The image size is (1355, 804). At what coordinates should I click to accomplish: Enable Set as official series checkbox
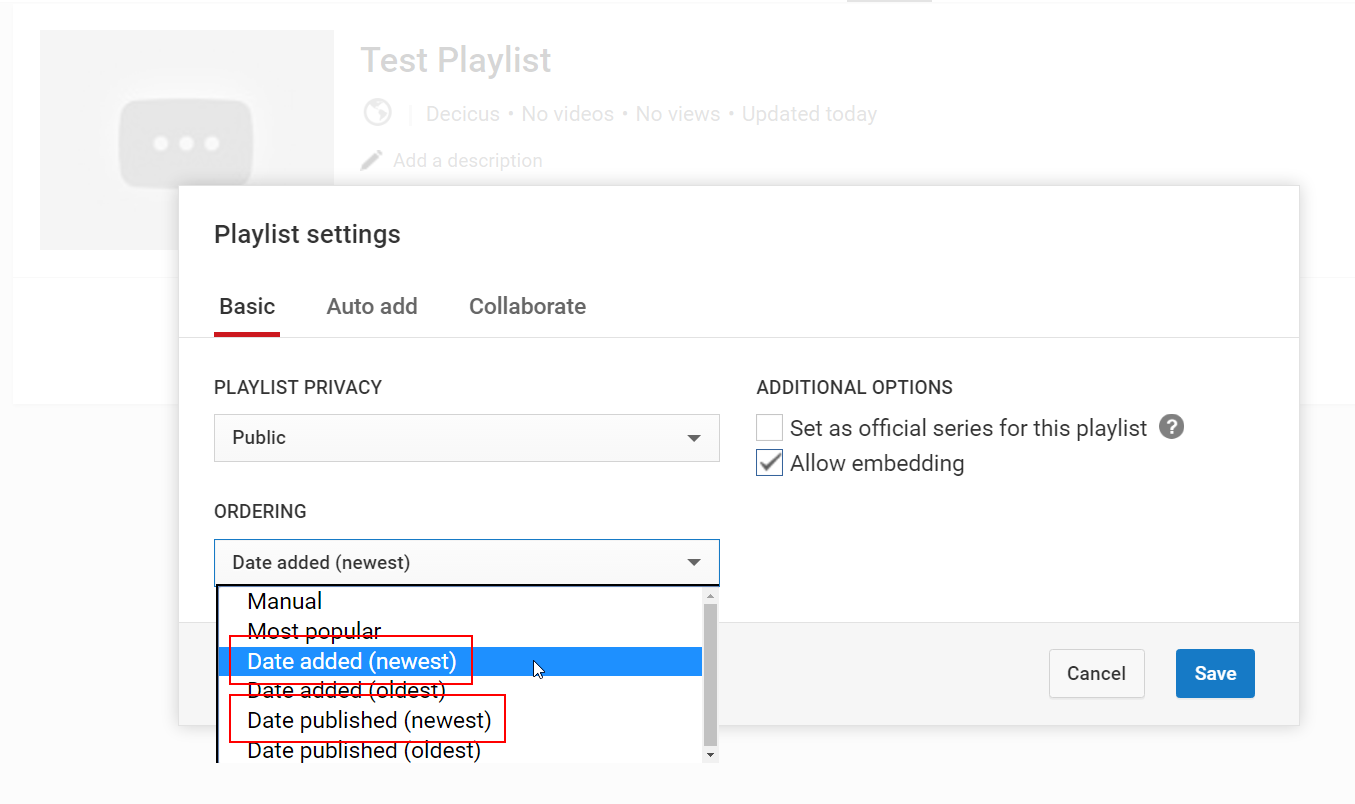(769, 428)
